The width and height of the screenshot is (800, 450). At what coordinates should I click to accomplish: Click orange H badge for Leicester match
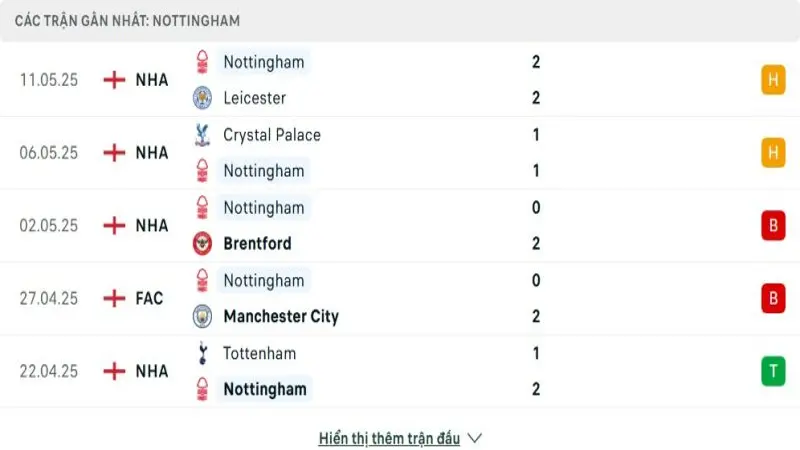772,80
